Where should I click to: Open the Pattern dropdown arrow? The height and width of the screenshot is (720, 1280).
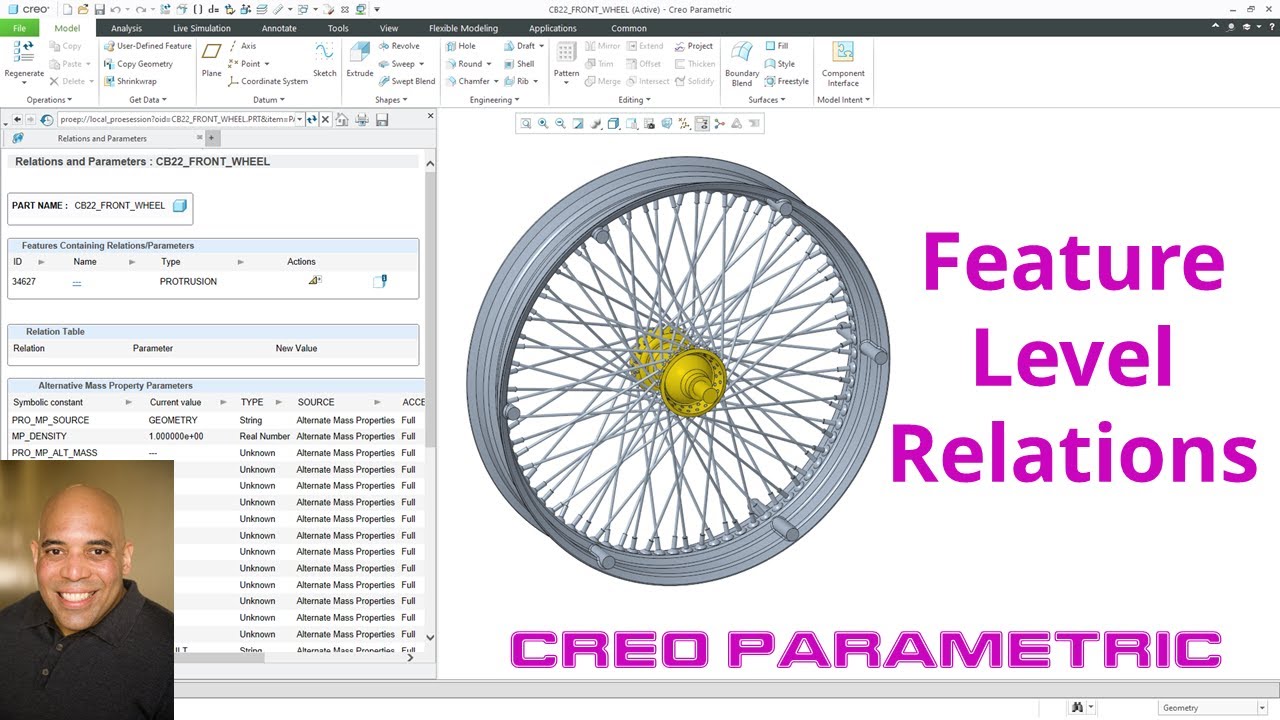pyautogui.click(x=566, y=83)
